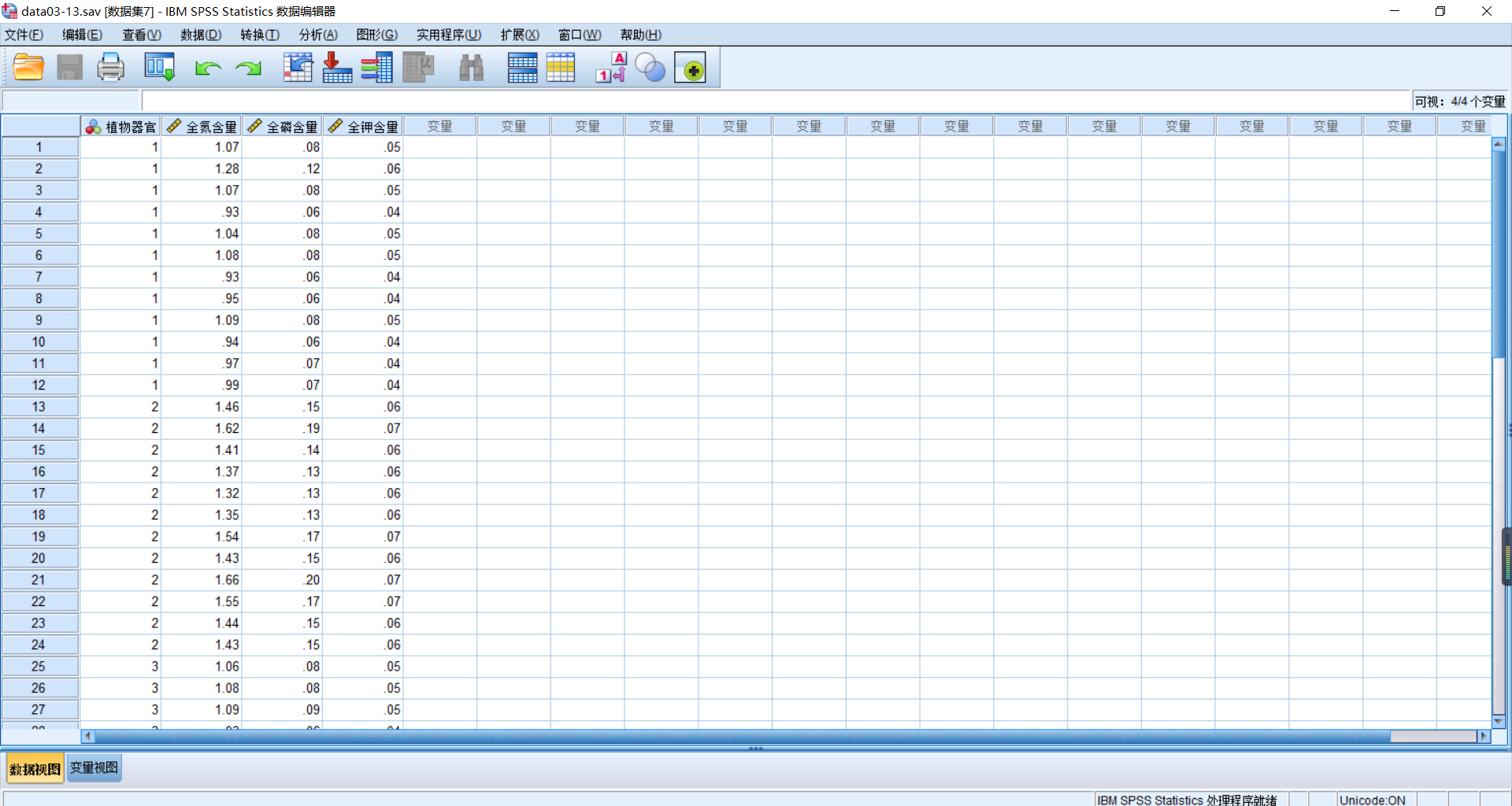Viewport: 1512px width, 806px height.
Task: Select cell 1.66 in row 21
Action: (x=202, y=580)
